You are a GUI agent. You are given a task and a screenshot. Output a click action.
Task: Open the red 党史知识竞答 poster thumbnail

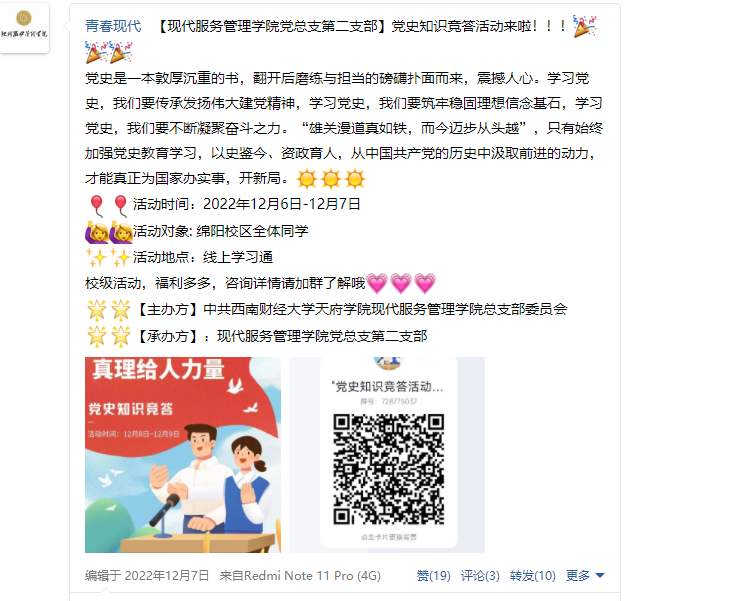pos(183,455)
